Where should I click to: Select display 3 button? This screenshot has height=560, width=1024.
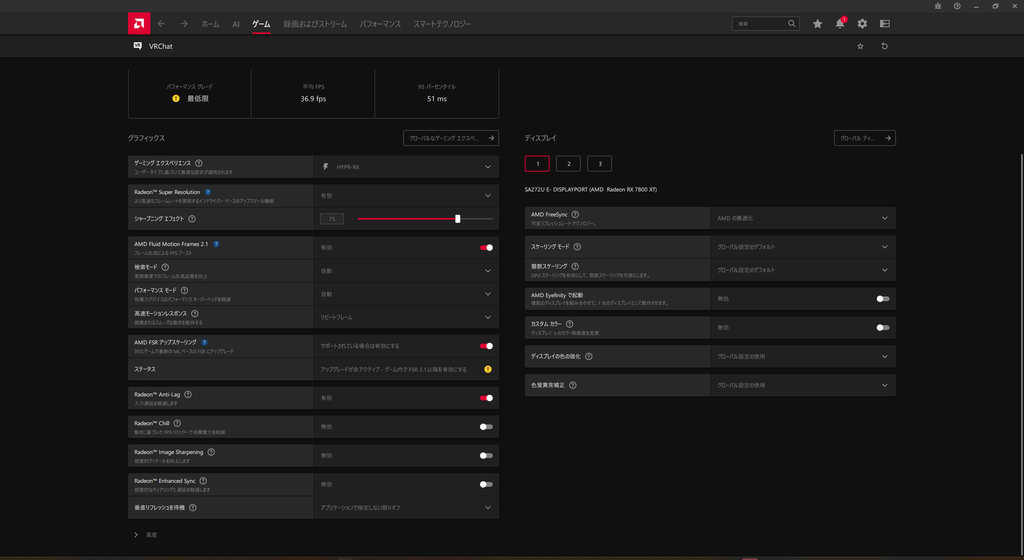(x=600, y=164)
